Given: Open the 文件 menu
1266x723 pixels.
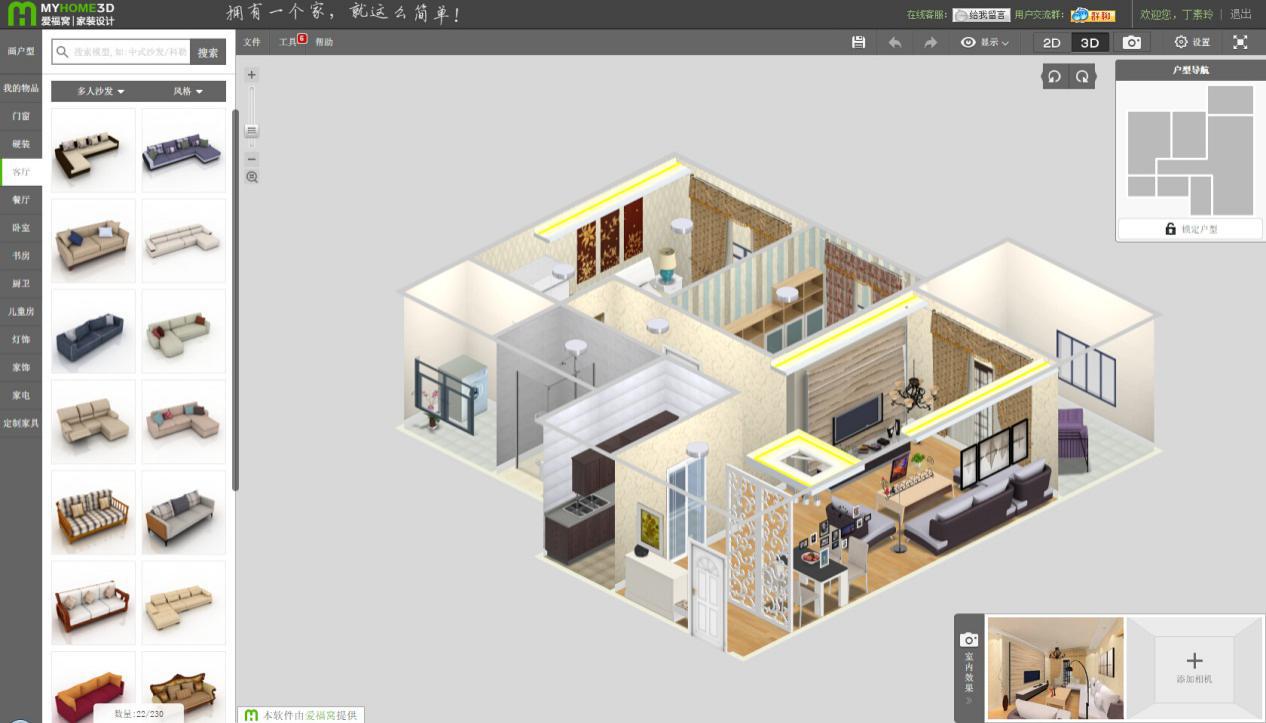Looking at the screenshot, I should (x=252, y=42).
